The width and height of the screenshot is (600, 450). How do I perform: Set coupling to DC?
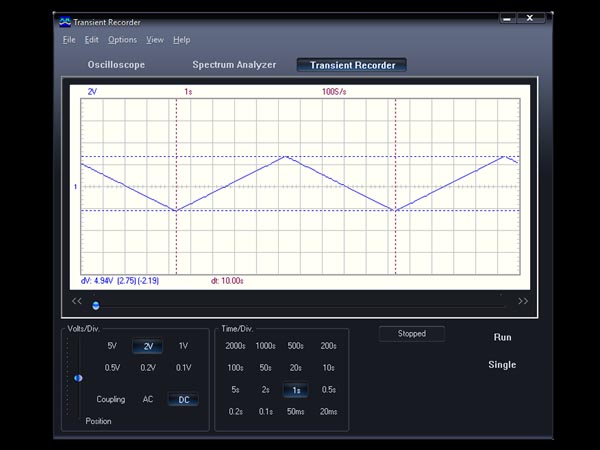pyautogui.click(x=184, y=399)
